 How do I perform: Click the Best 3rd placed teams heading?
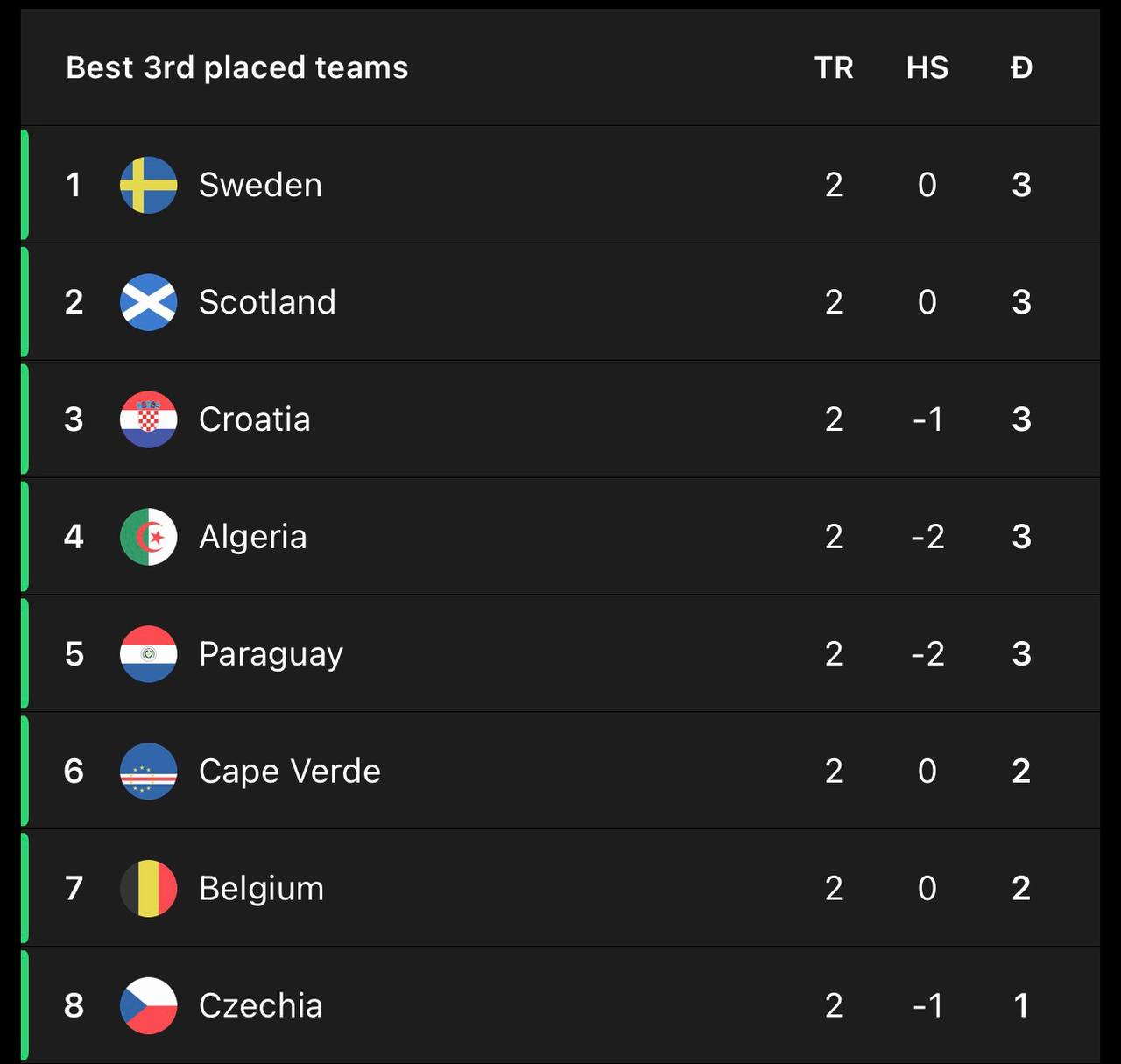click(237, 67)
